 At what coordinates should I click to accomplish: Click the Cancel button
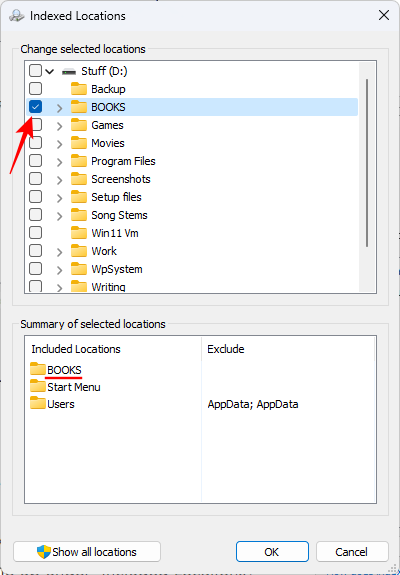(352, 552)
